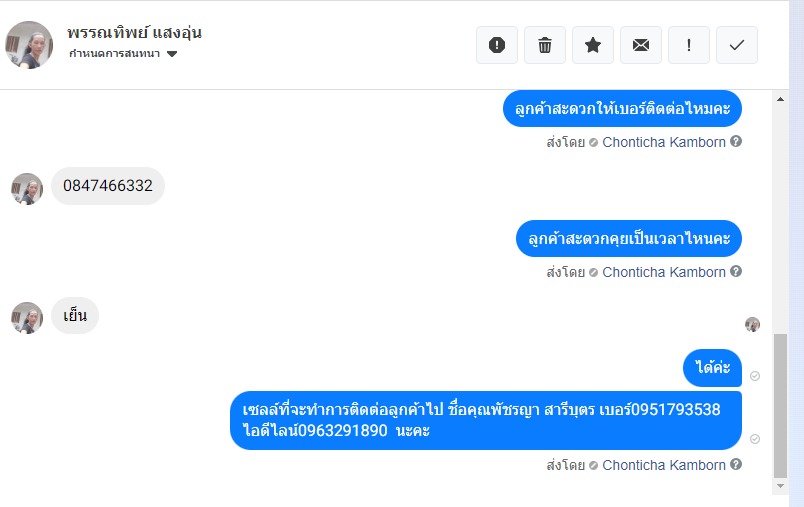Click customer name พรรณทิพย์ แสงอุ่น in header

[x=134, y=32]
